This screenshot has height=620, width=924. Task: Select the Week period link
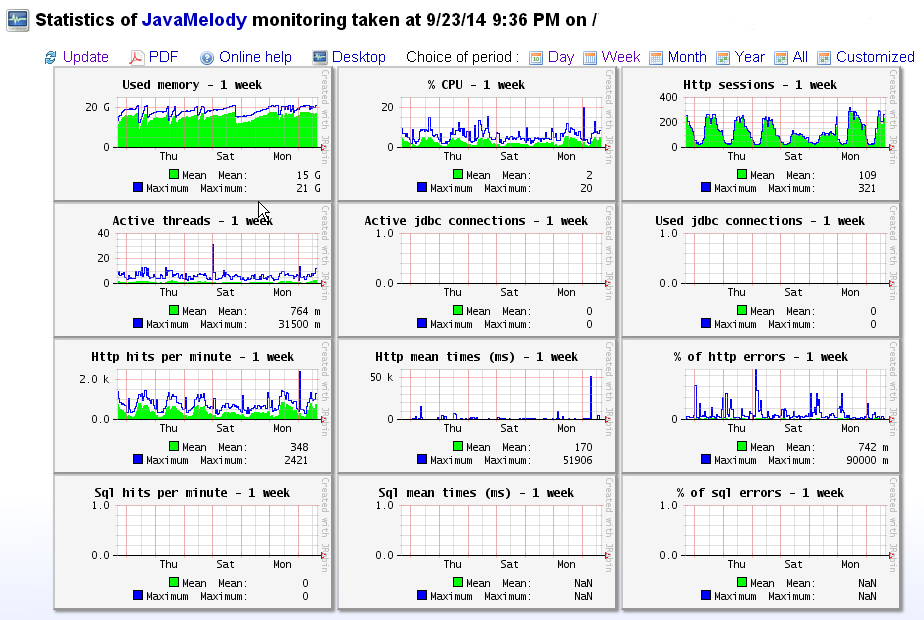[x=621, y=57]
